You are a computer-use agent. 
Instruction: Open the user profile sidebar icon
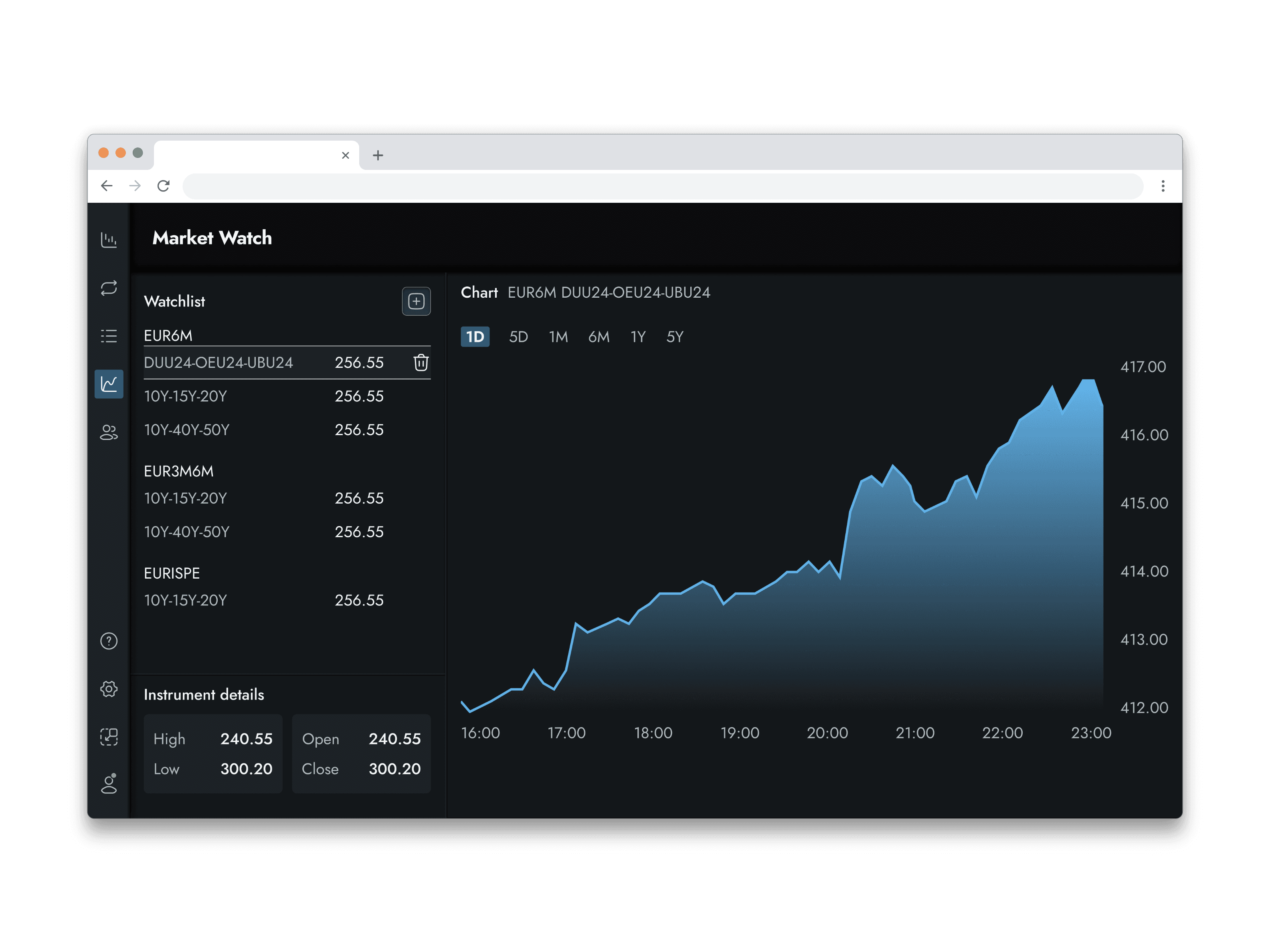(x=109, y=783)
